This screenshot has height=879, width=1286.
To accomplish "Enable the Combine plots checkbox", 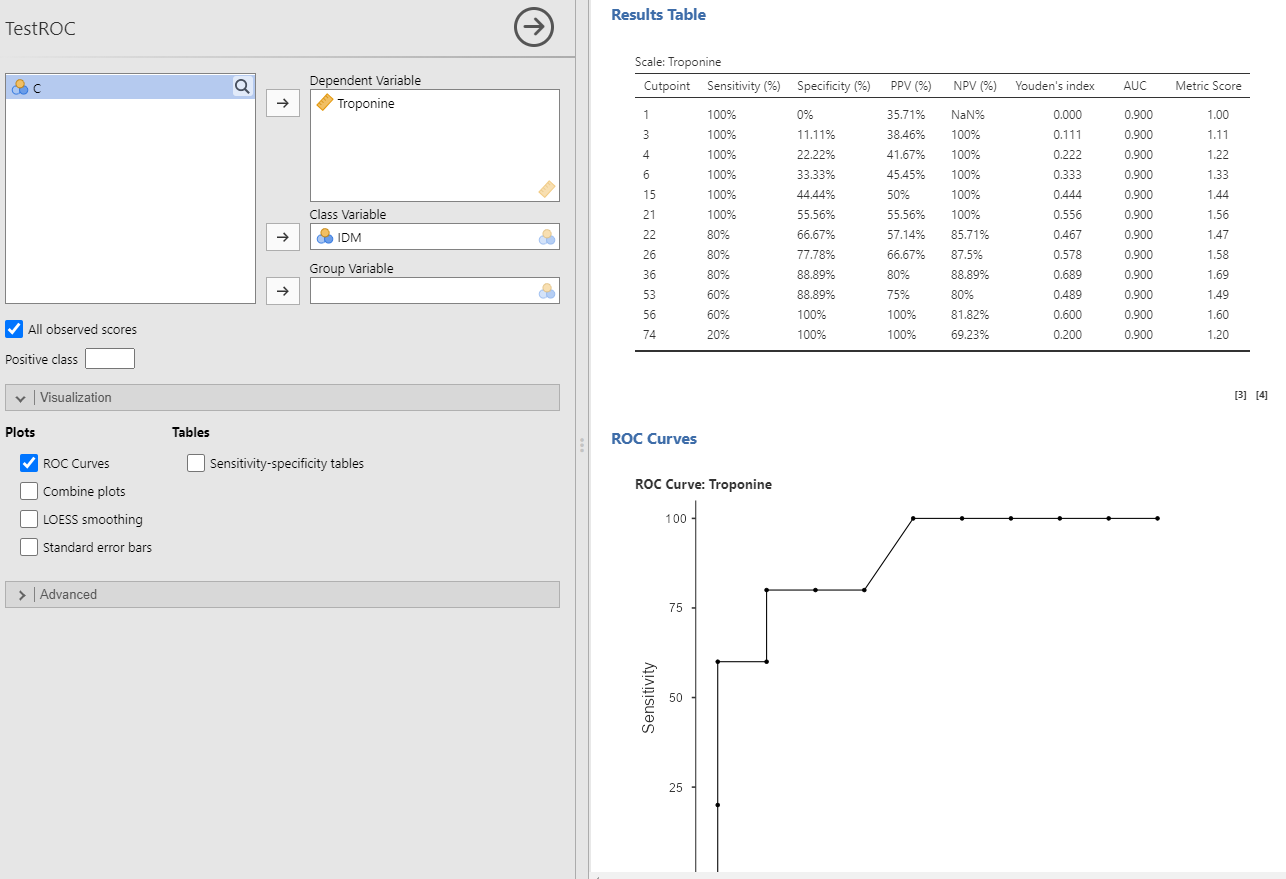I will pyautogui.click(x=29, y=491).
